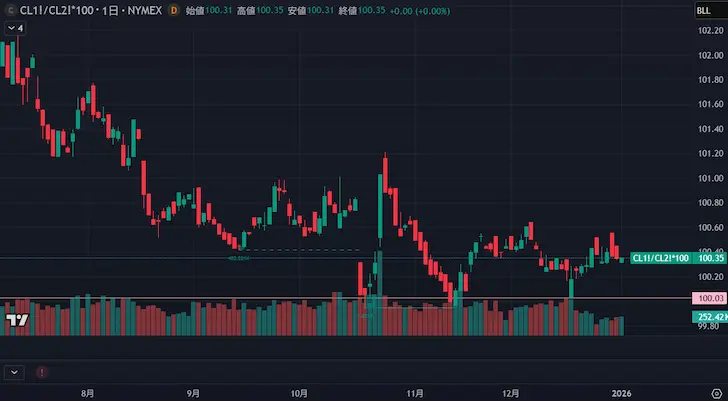728x401 pixels.
Task: Click the TradingView logo on the chart
Action: tap(16, 320)
